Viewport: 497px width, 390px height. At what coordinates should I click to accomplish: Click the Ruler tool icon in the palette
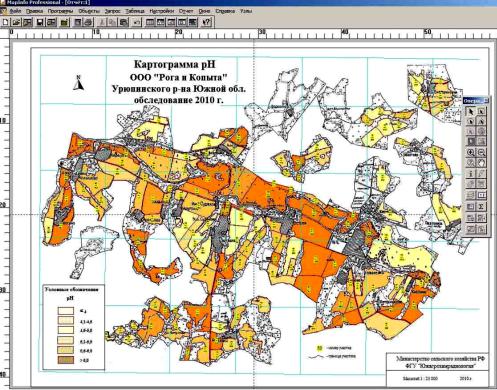pyautogui.click(x=481, y=194)
